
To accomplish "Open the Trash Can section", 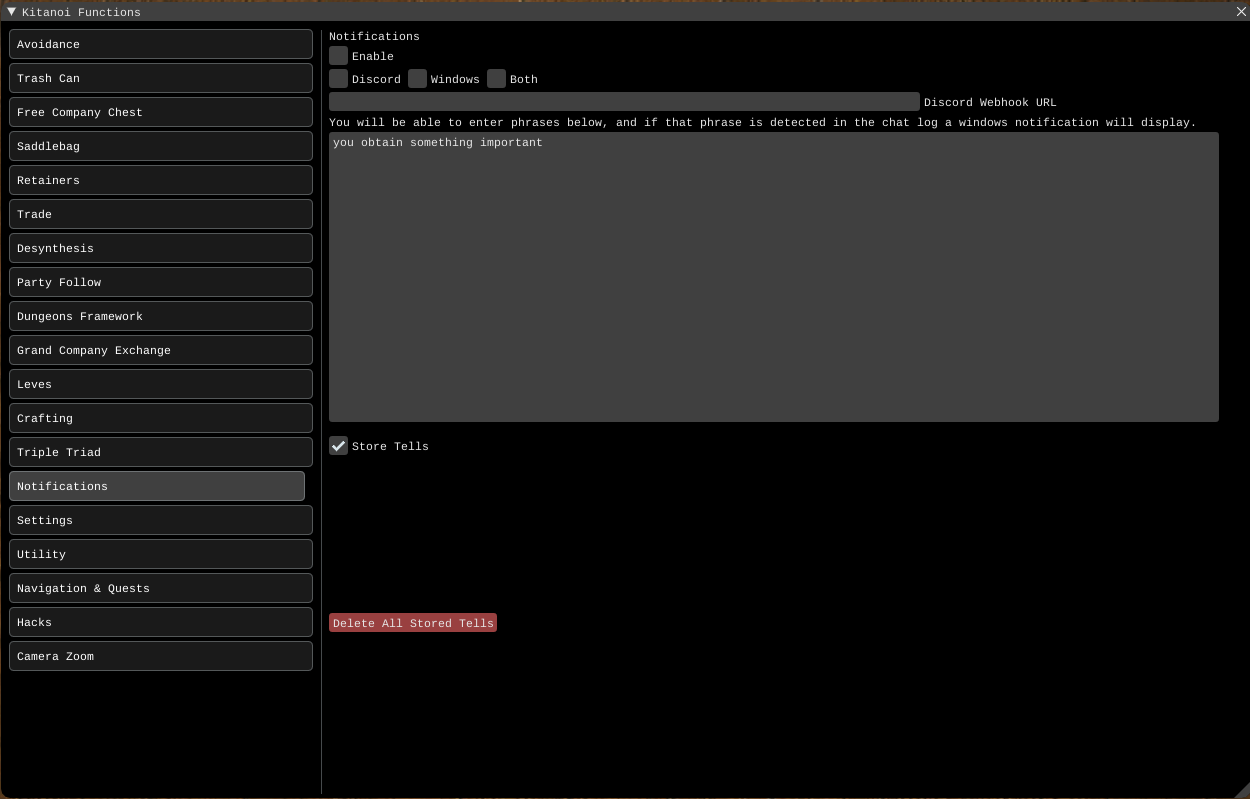I will [161, 78].
